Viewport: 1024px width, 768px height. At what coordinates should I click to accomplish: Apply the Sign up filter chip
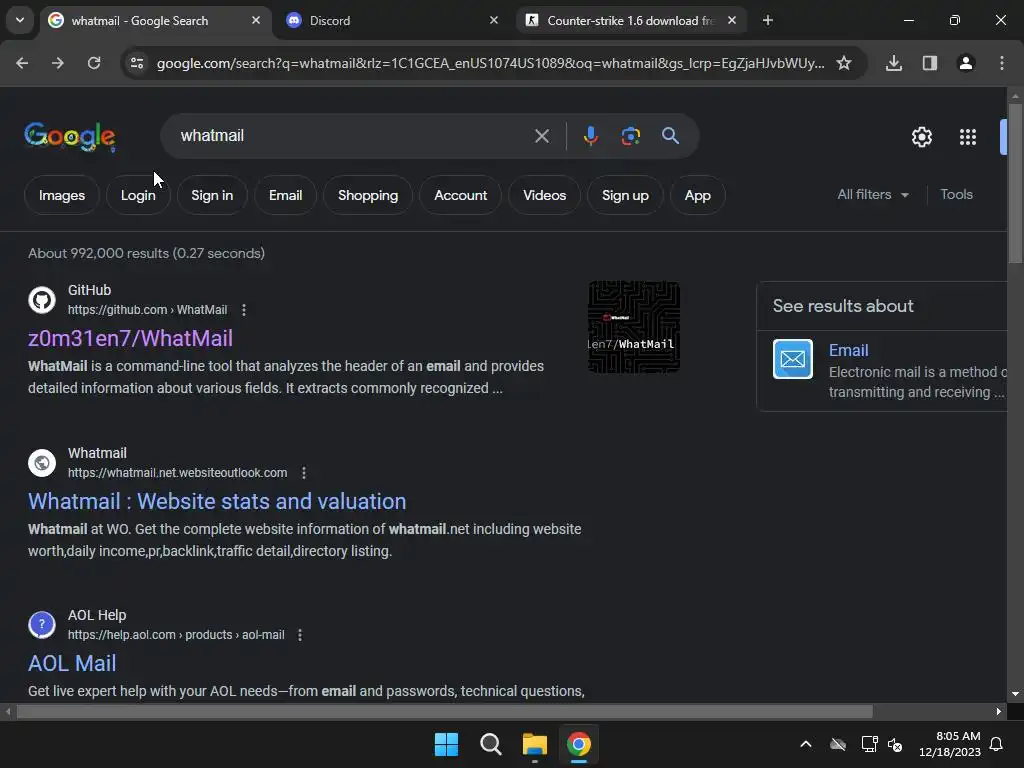coord(625,195)
